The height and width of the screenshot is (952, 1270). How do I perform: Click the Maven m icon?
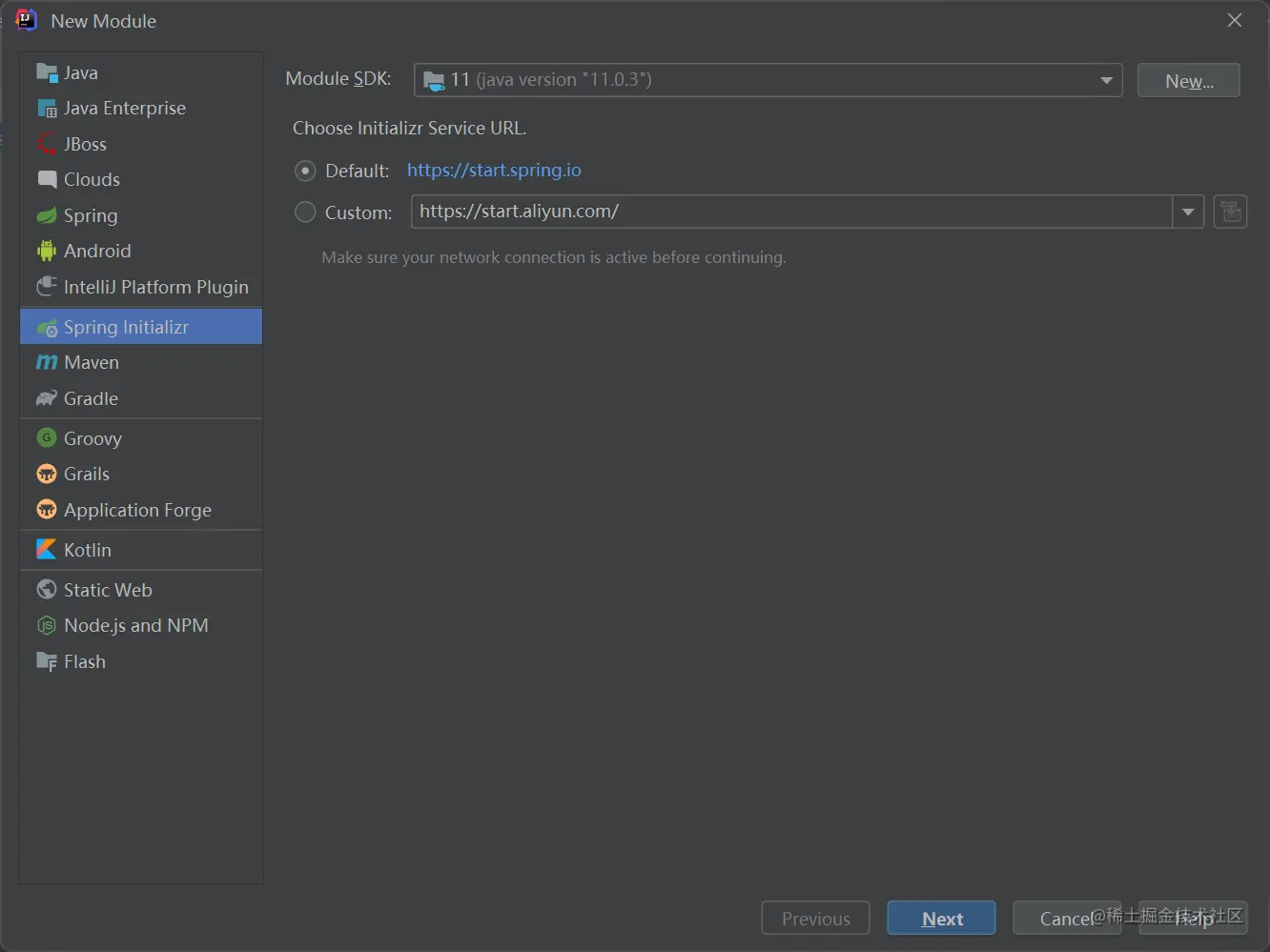(47, 362)
